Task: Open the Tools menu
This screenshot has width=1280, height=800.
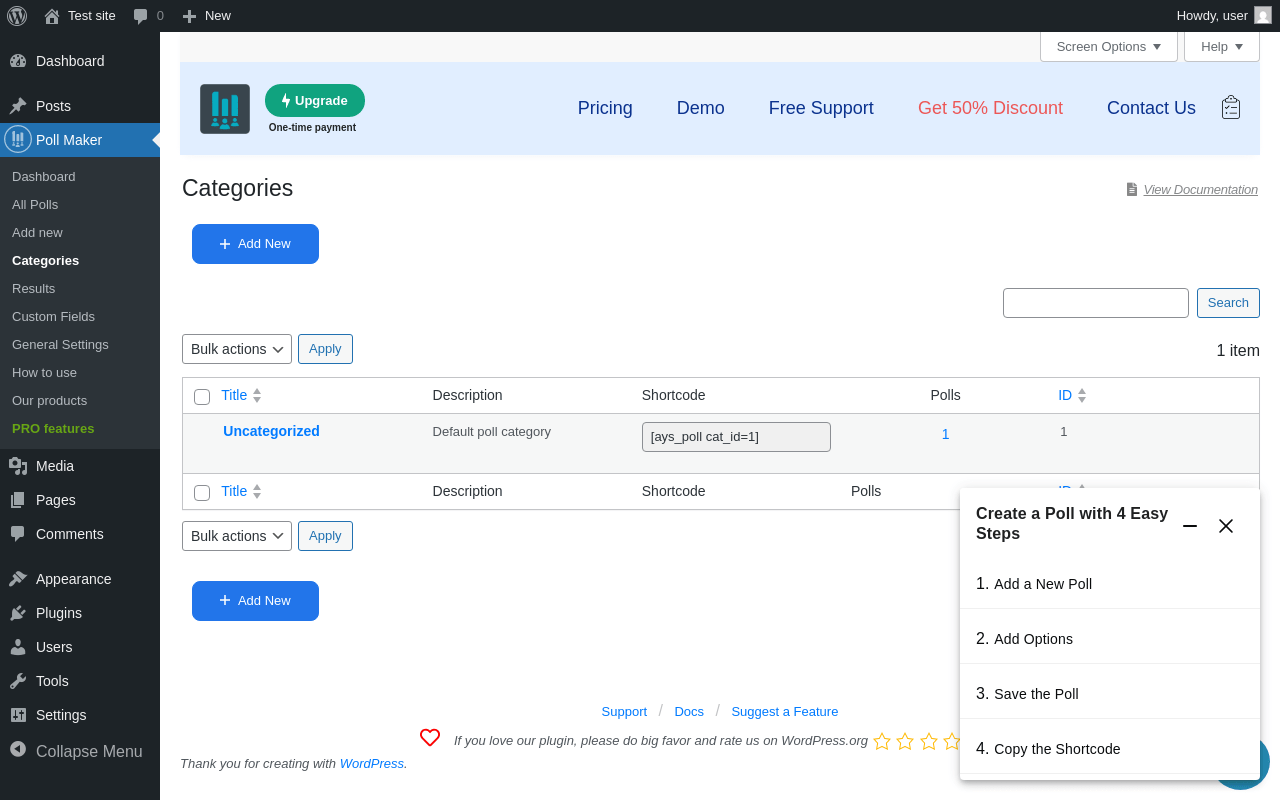Action: coord(80,681)
